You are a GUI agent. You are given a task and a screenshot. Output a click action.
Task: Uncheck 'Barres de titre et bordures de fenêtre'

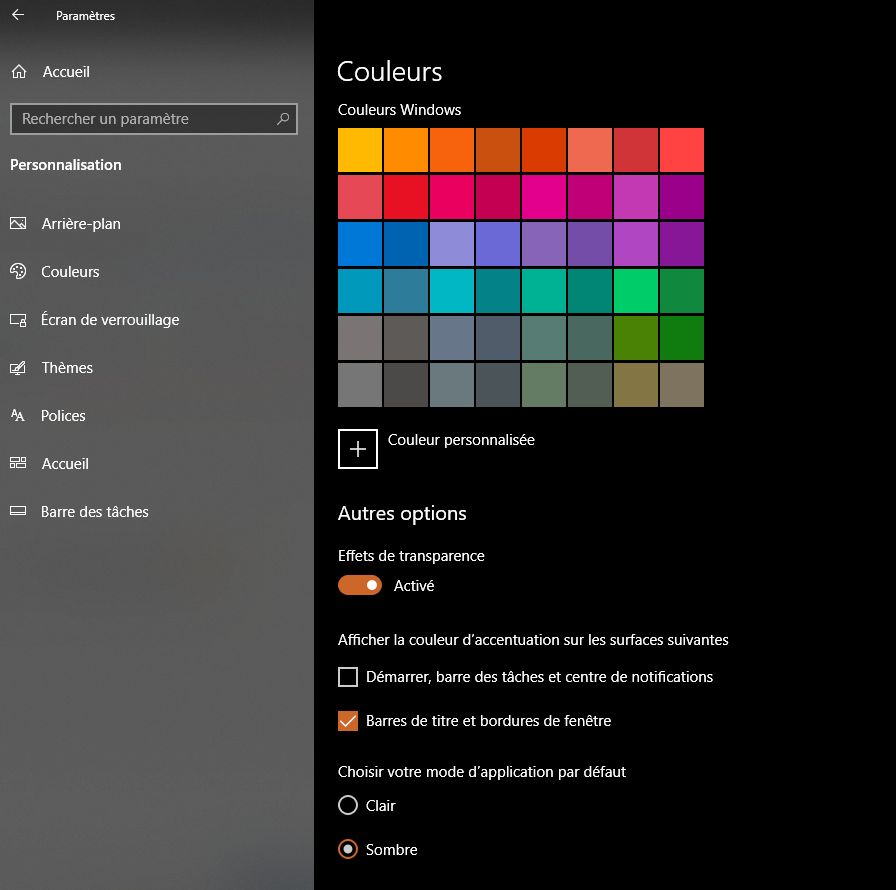point(348,721)
